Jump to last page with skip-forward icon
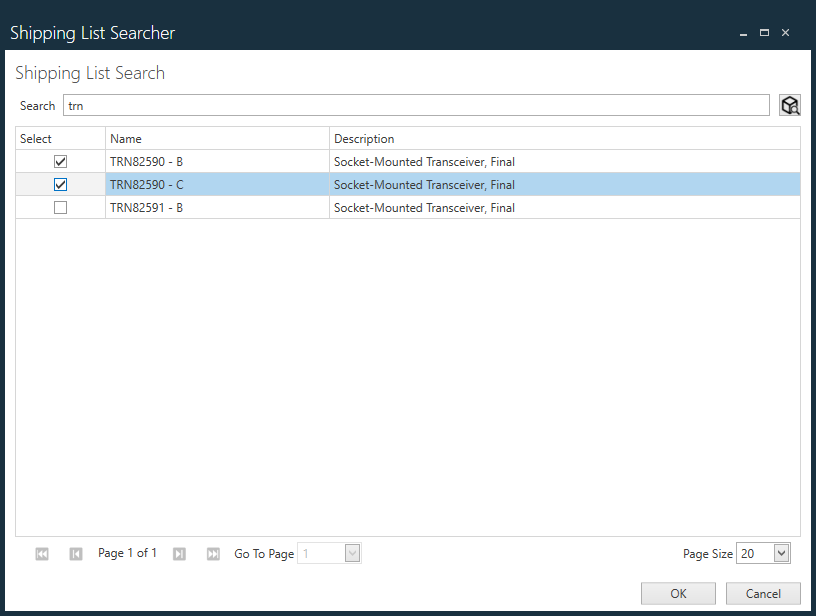 213,553
